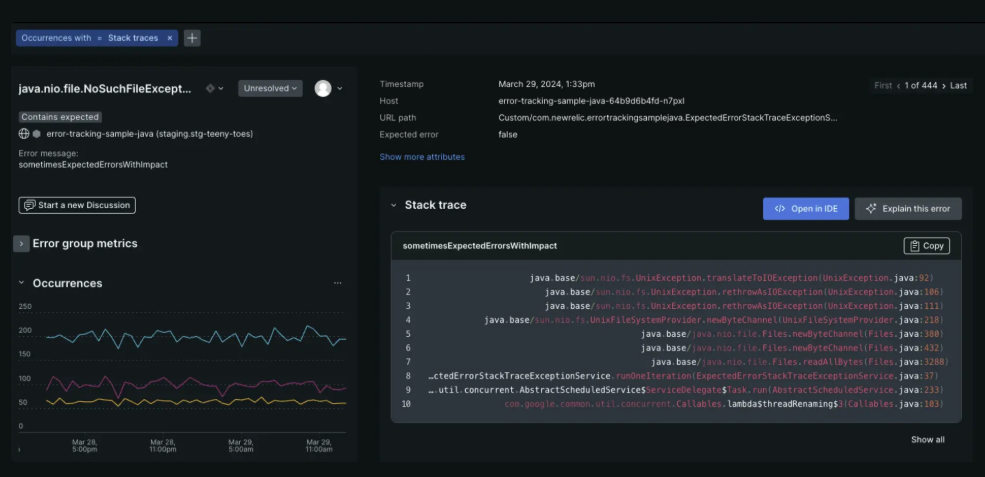985x477 pixels.
Task: Collapse the Occurrences section chevron
Action: tap(21, 283)
